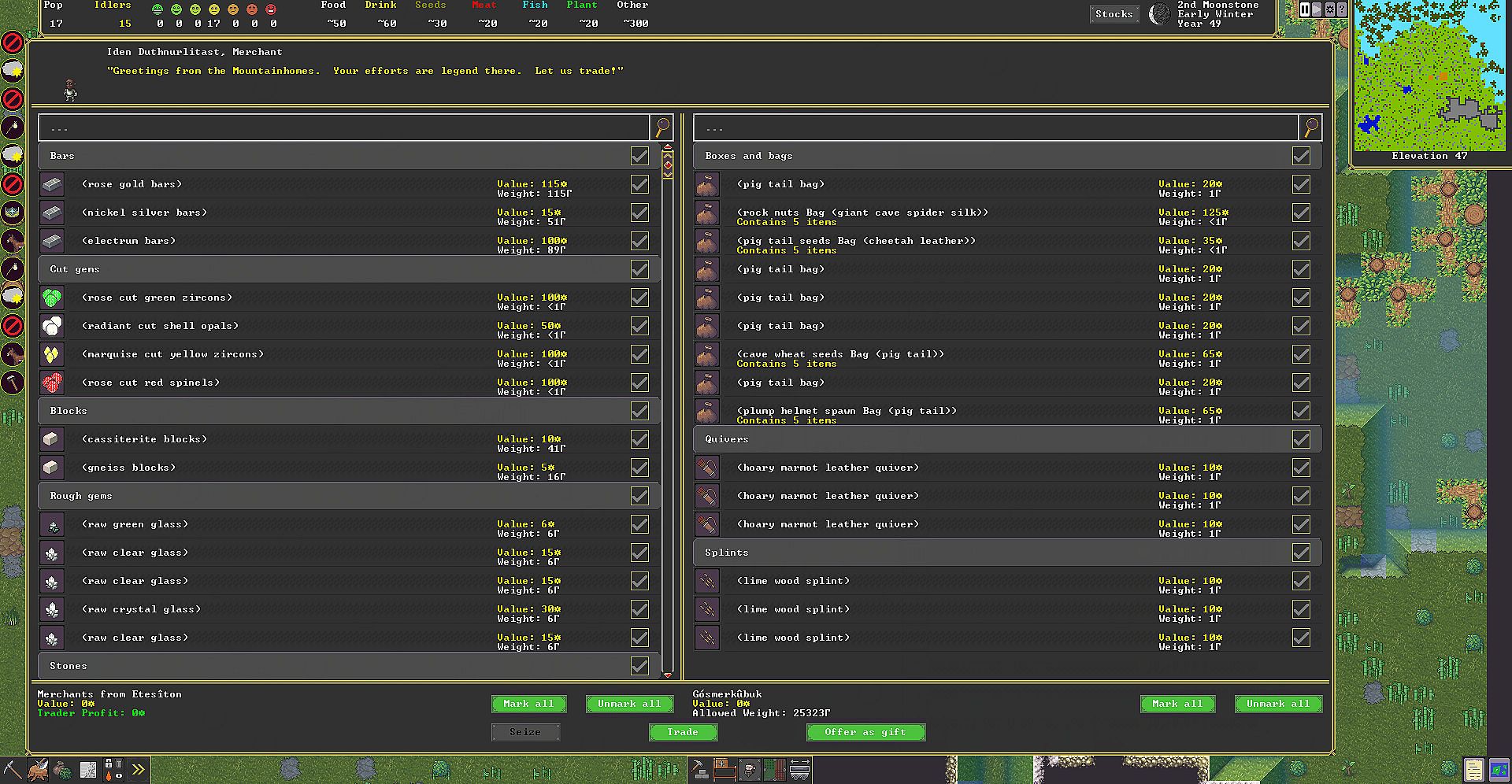Open the parchment notes icon at bottom right
Viewport: 1512px width, 784px height.
[x=1473, y=769]
